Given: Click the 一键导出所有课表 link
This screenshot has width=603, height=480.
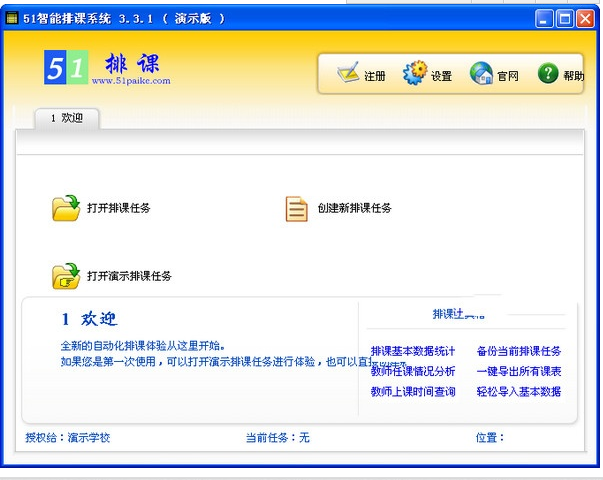Looking at the screenshot, I should (518, 371).
